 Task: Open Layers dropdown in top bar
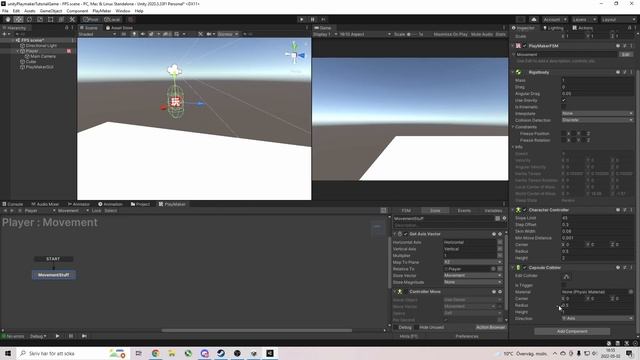[x=584, y=20]
